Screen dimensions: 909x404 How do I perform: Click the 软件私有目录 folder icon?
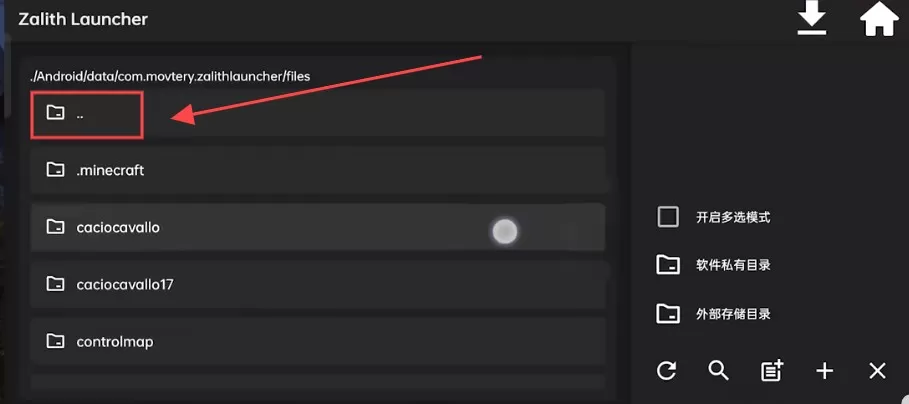point(668,265)
